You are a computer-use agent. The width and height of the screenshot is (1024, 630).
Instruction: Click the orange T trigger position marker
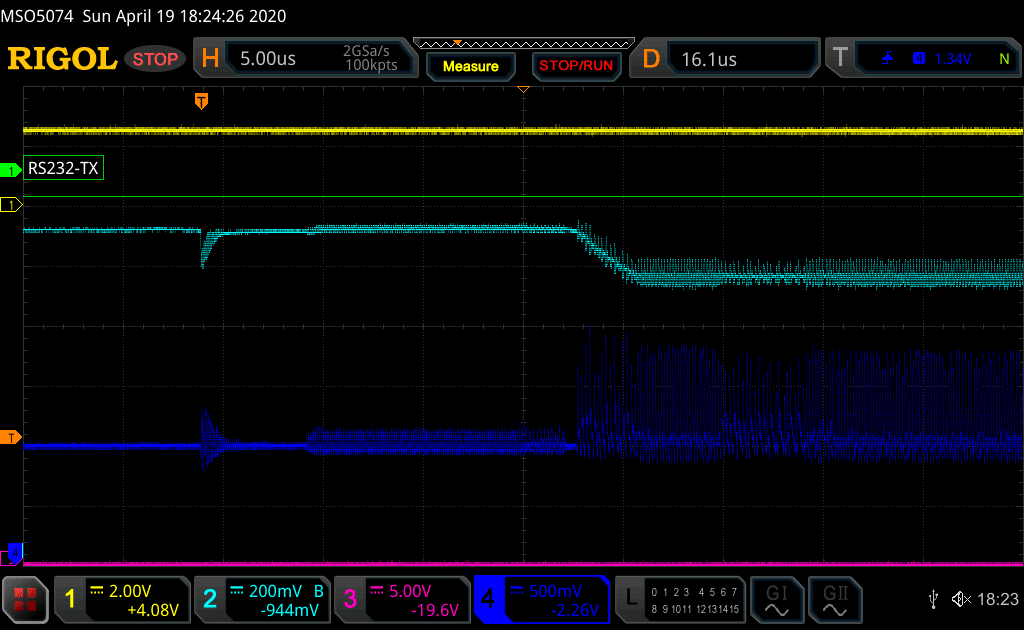(201, 100)
